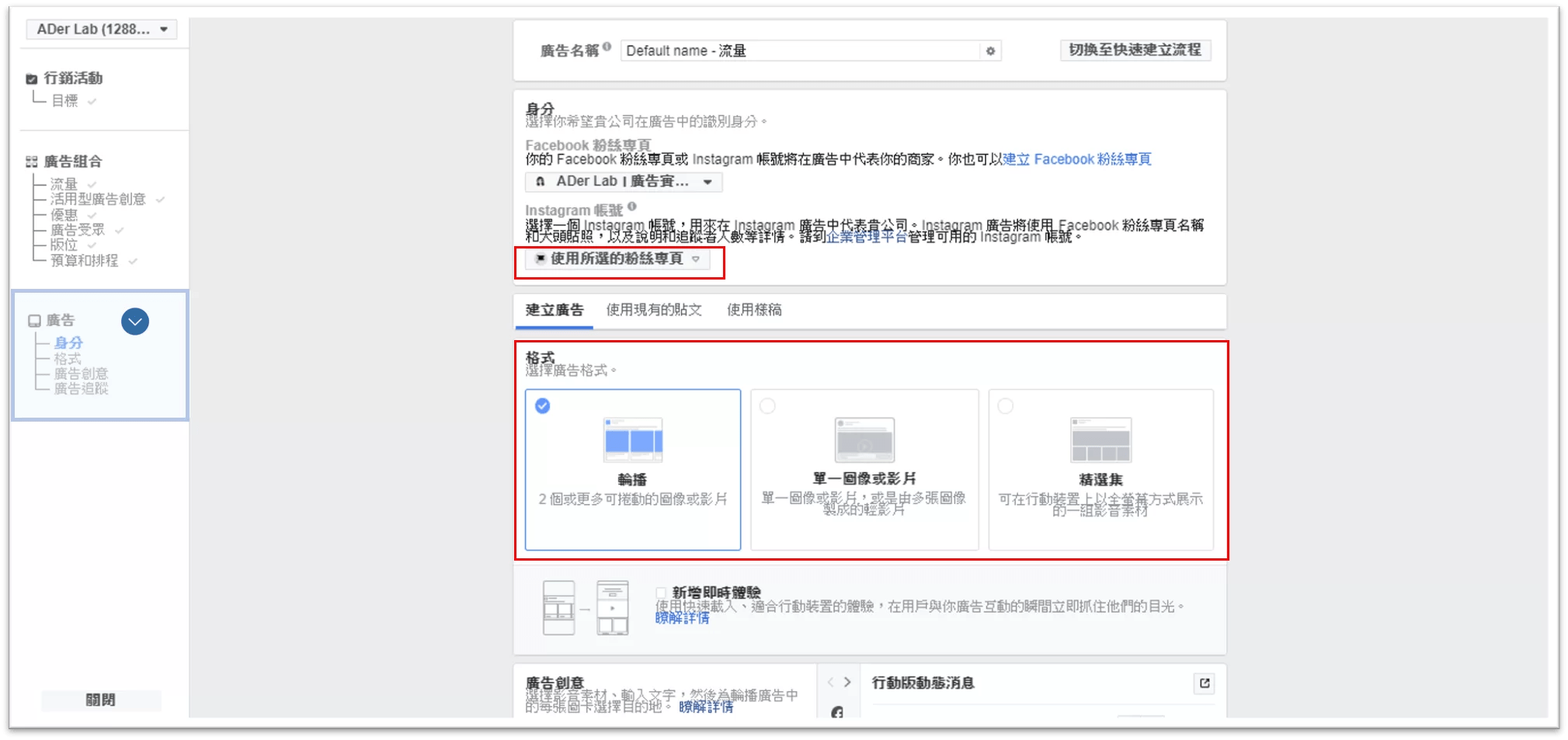
Task: Open the ADer Lab account dropdown
Action: (x=103, y=30)
